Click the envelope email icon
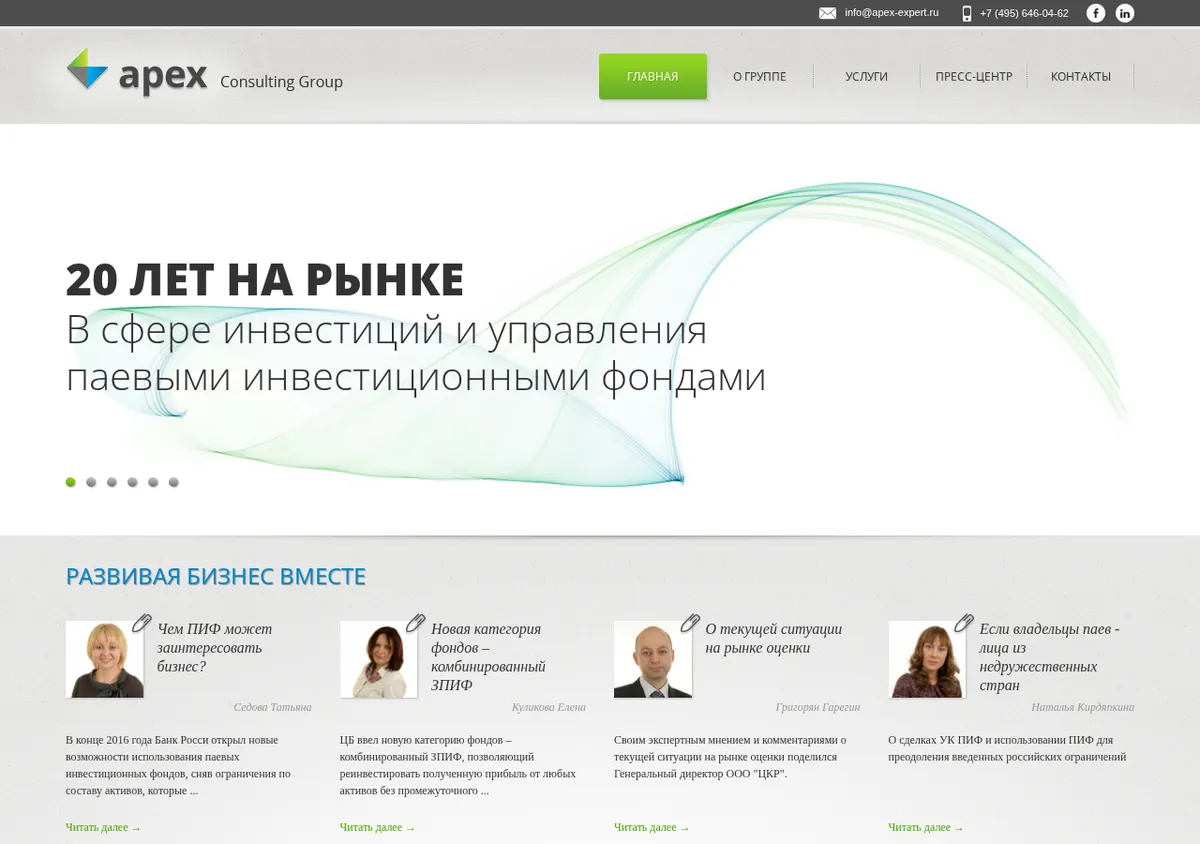1200x844 pixels. (x=827, y=13)
